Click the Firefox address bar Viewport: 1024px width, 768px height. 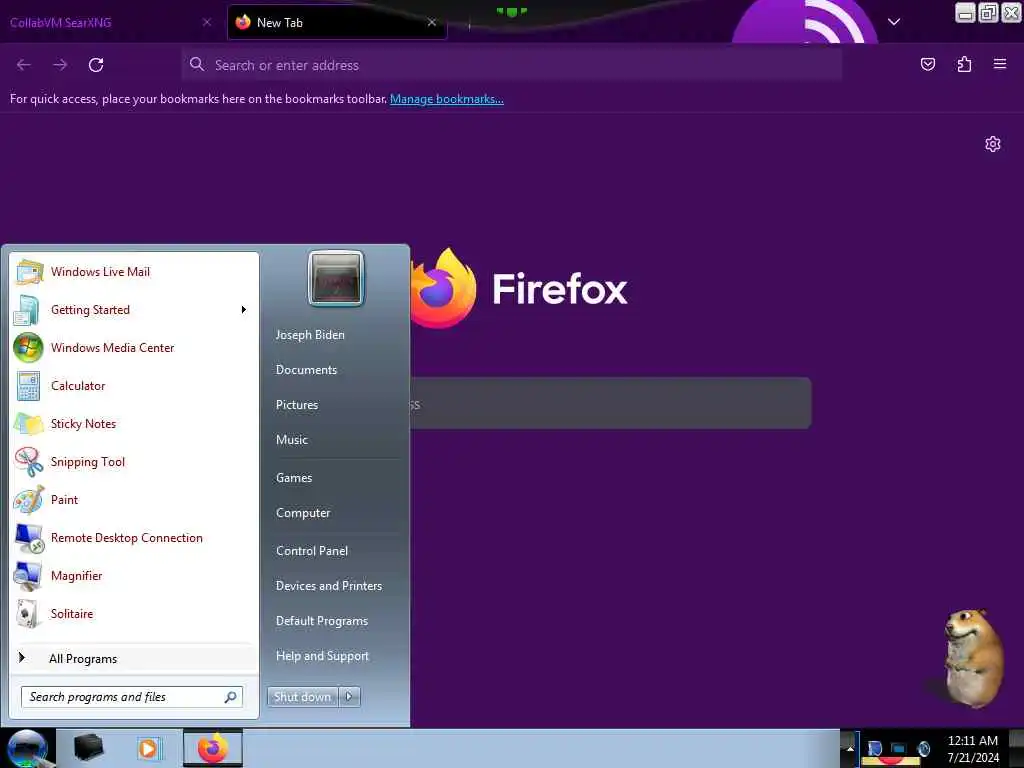point(511,65)
